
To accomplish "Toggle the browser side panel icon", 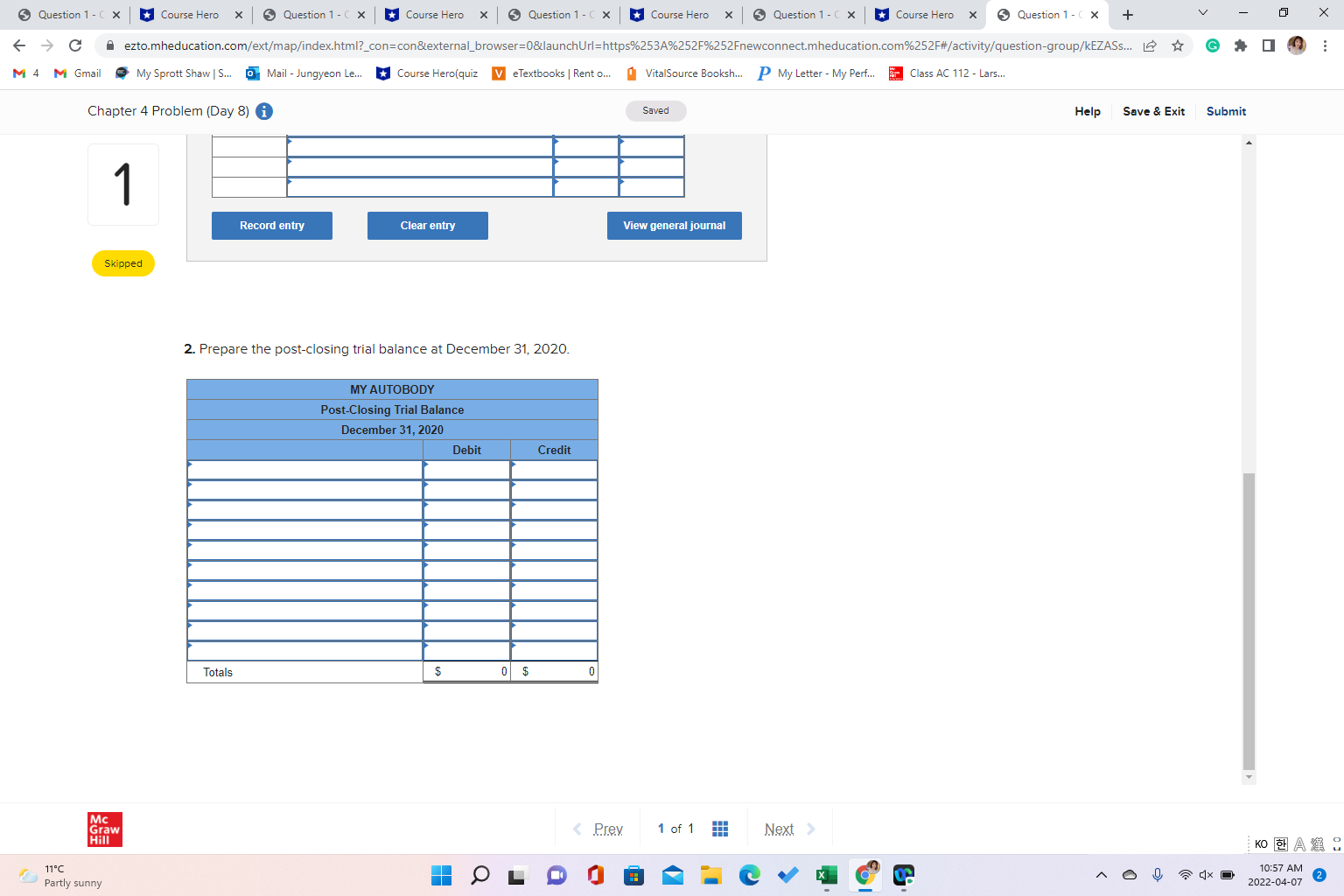I will point(1269,45).
